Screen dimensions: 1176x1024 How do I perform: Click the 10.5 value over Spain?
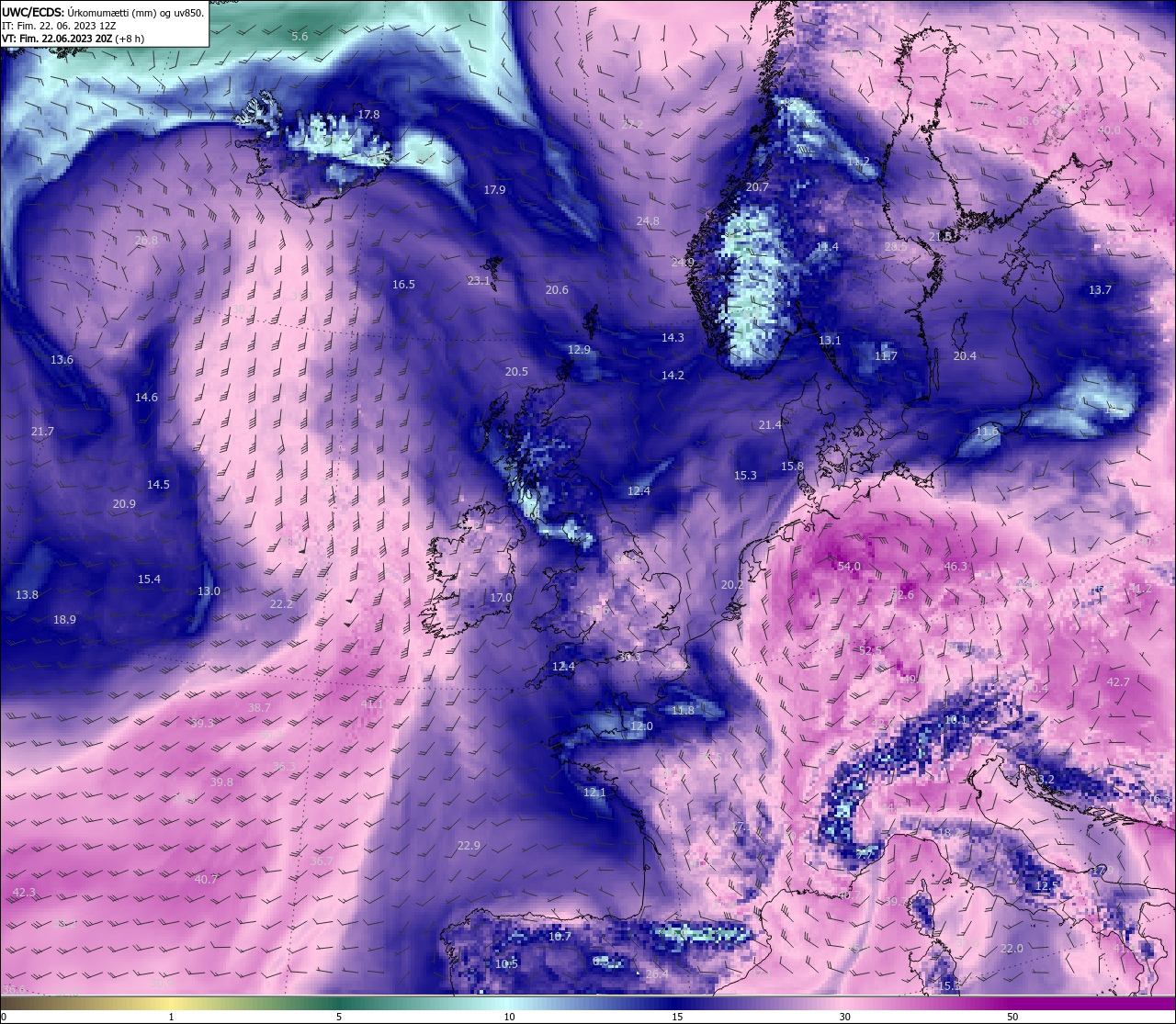[x=506, y=964]
